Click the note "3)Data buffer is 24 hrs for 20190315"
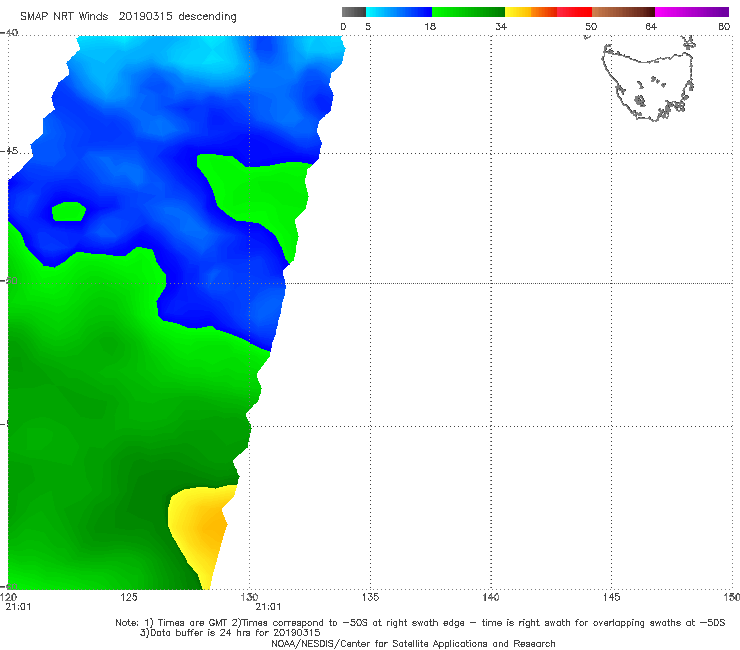Viewport: 740px width, 650px height. coord(230,633)
